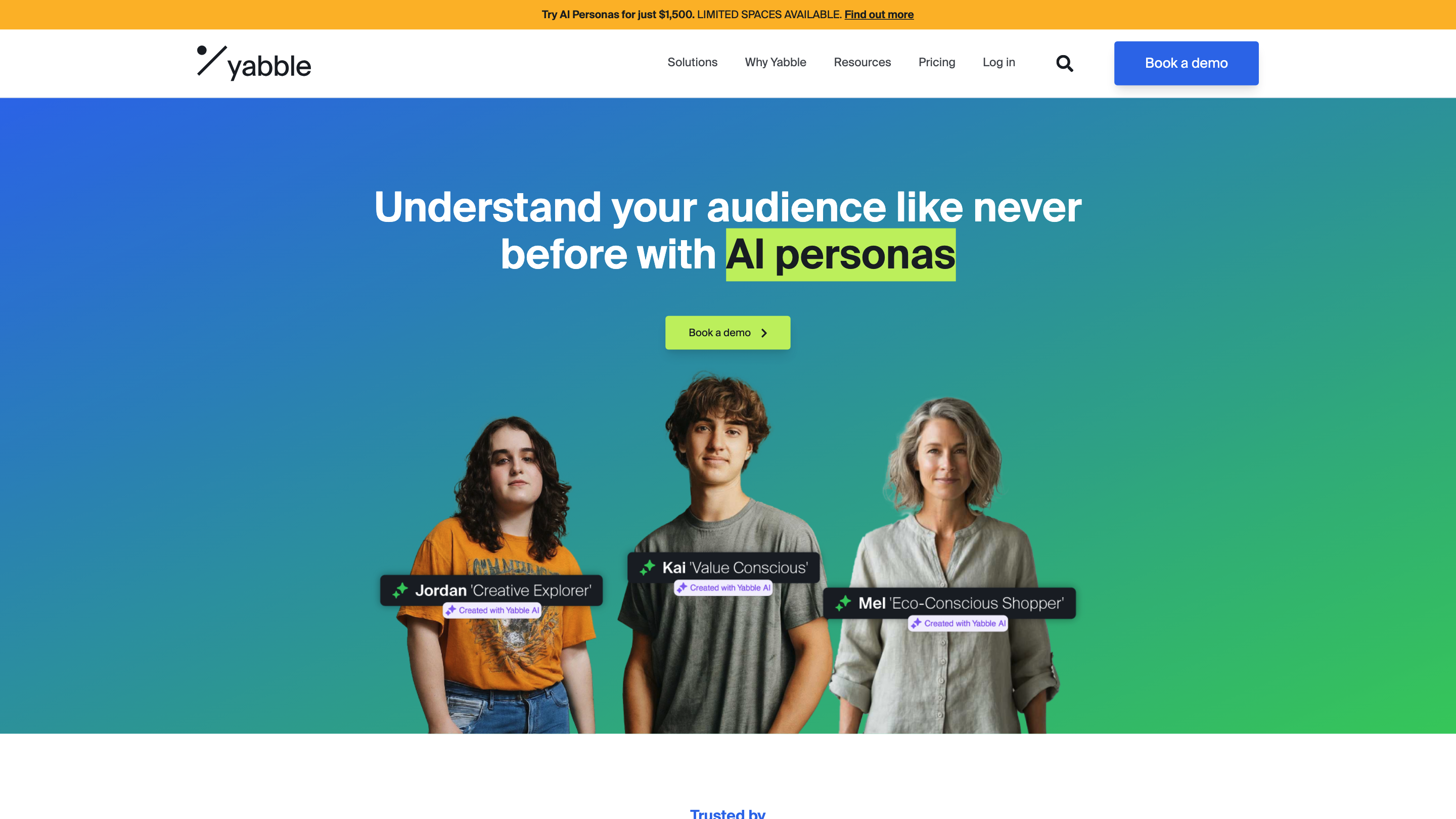The image size is (1456, 819).
Task: Click purple sparkle icon under Kai label
Action: pyautogui.click(x=681, y=587)
